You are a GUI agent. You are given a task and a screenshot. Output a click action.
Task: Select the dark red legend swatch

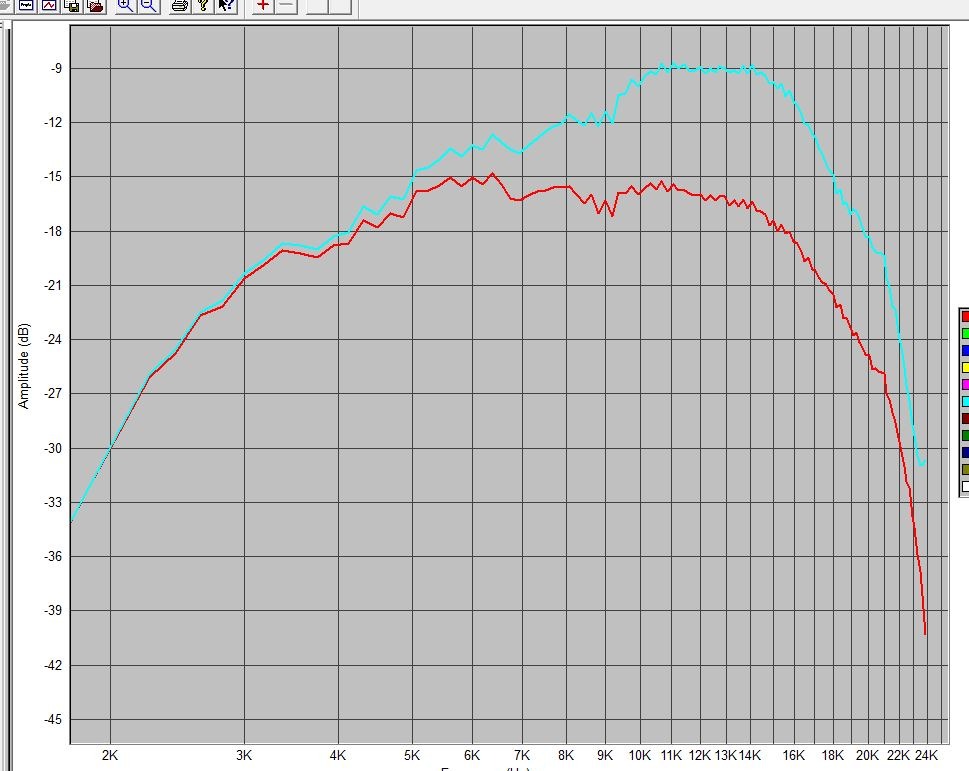[x=965, y=418]
